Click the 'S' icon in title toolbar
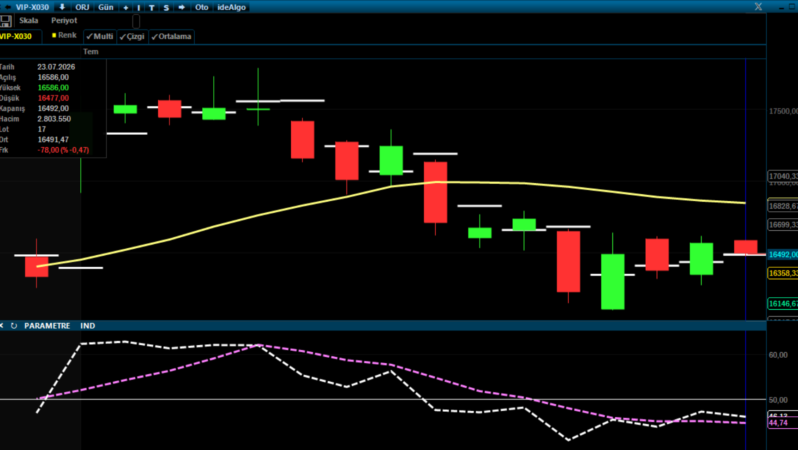Viewport: 798px width, 450px height. (x=166, y=8)
